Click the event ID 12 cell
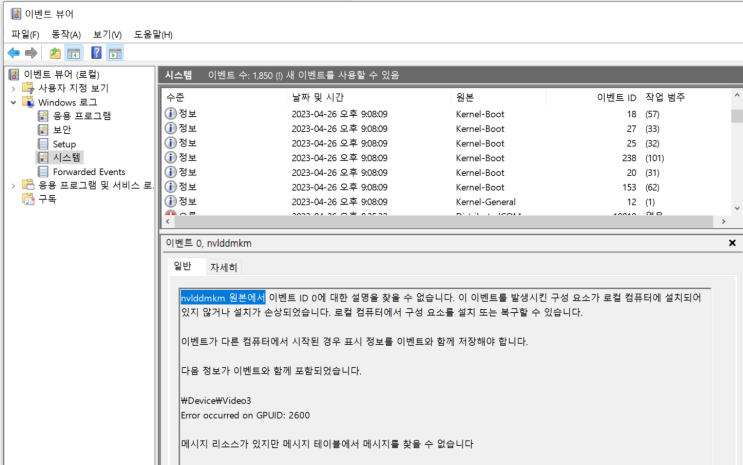The width and height of the screenshot is (743, 465). [632, 202]
